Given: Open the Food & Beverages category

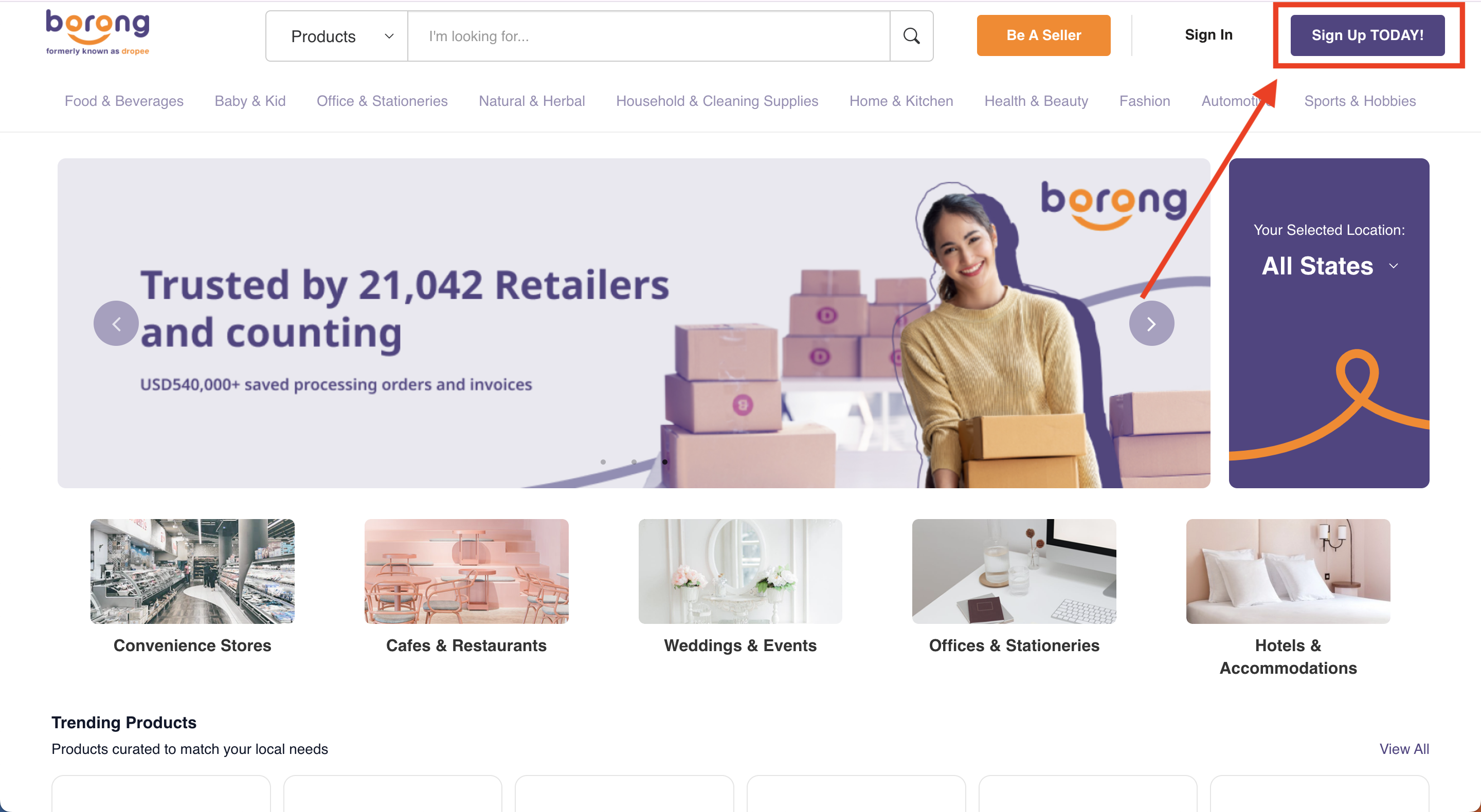Looking at the screenshot, I should (124, 101).
